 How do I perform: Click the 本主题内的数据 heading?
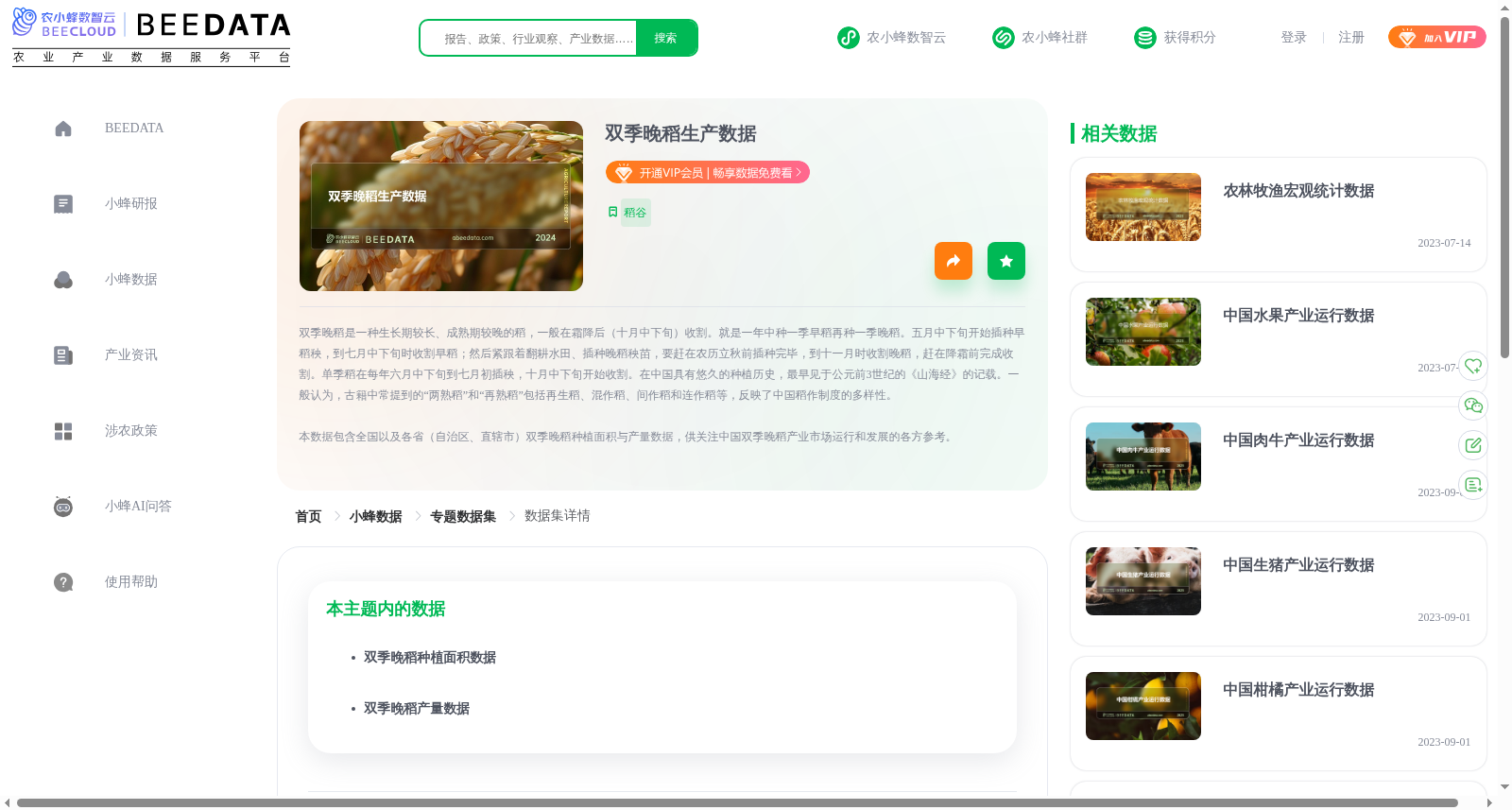(386, 609)
